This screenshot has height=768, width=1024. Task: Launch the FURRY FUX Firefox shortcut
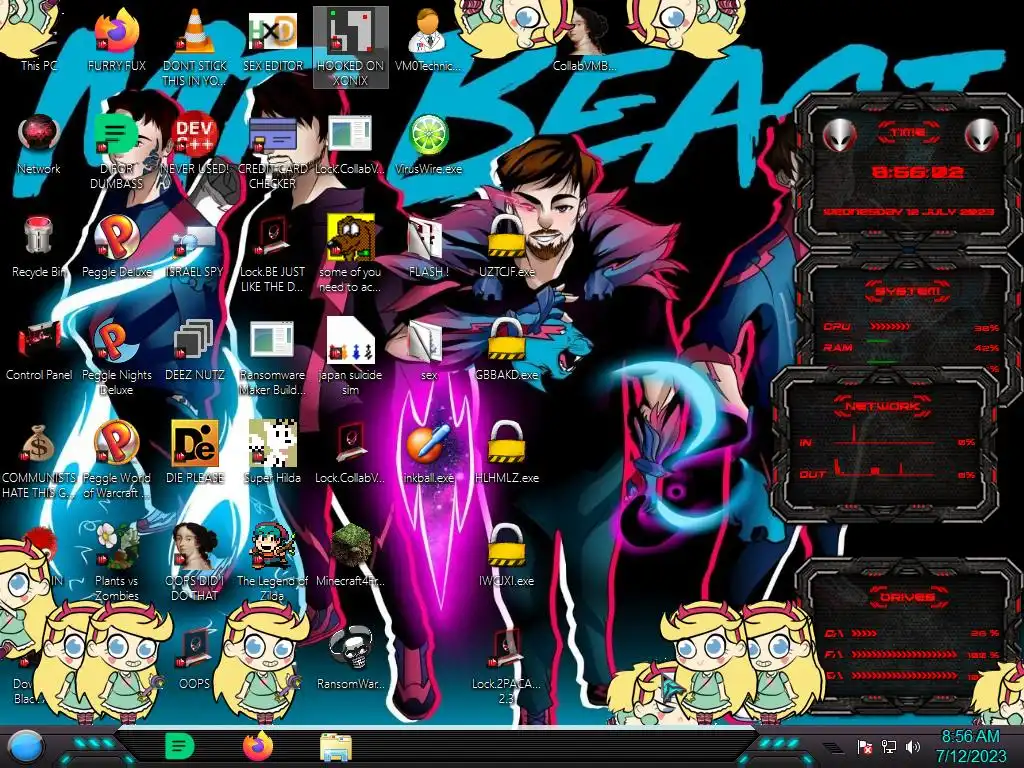(x=116, y=39)
